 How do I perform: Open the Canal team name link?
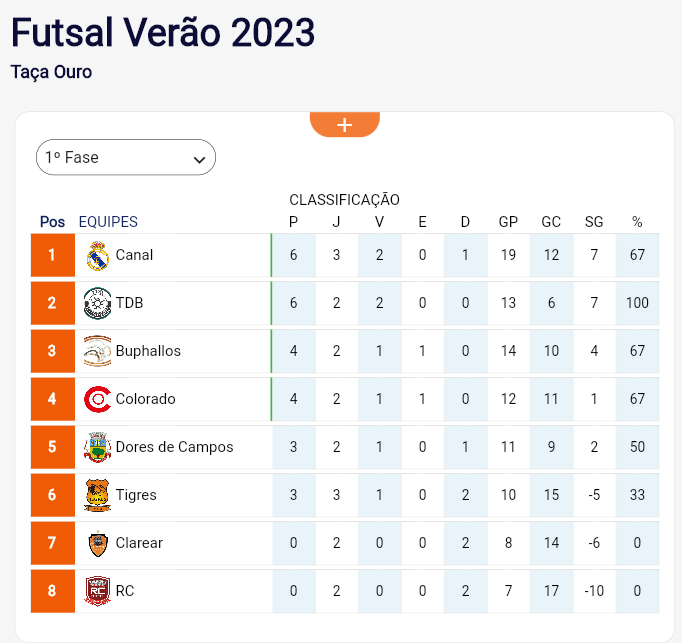pos(134,255)
